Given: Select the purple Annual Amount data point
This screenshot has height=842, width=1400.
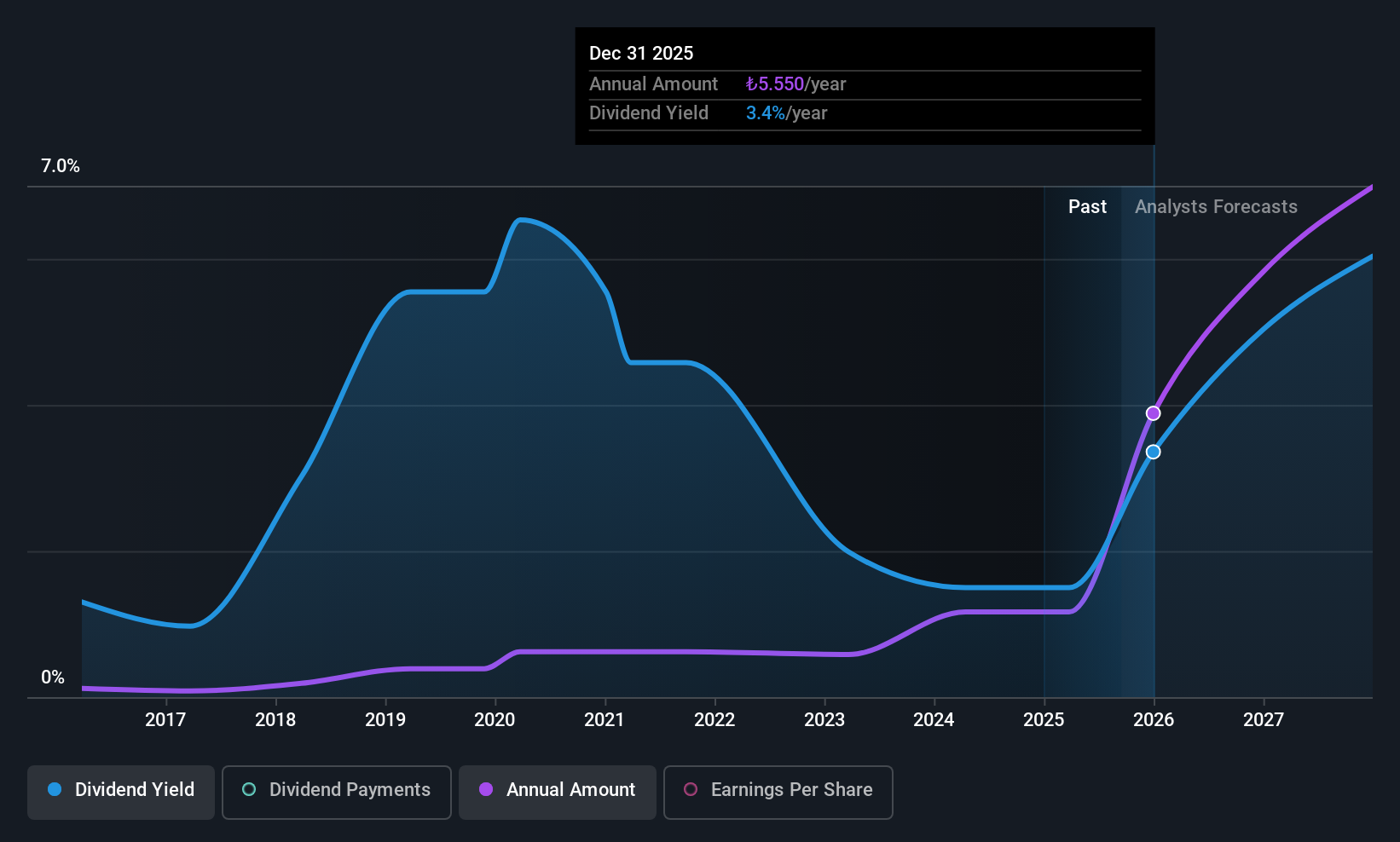Looking at the screenshot, I should (1153, 413).
